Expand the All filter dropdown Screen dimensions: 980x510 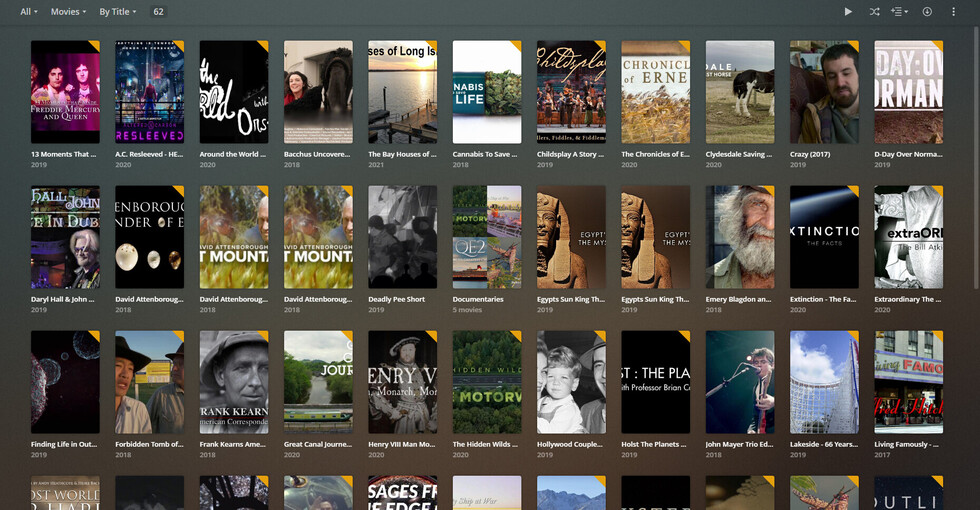[x=29, y=11]
